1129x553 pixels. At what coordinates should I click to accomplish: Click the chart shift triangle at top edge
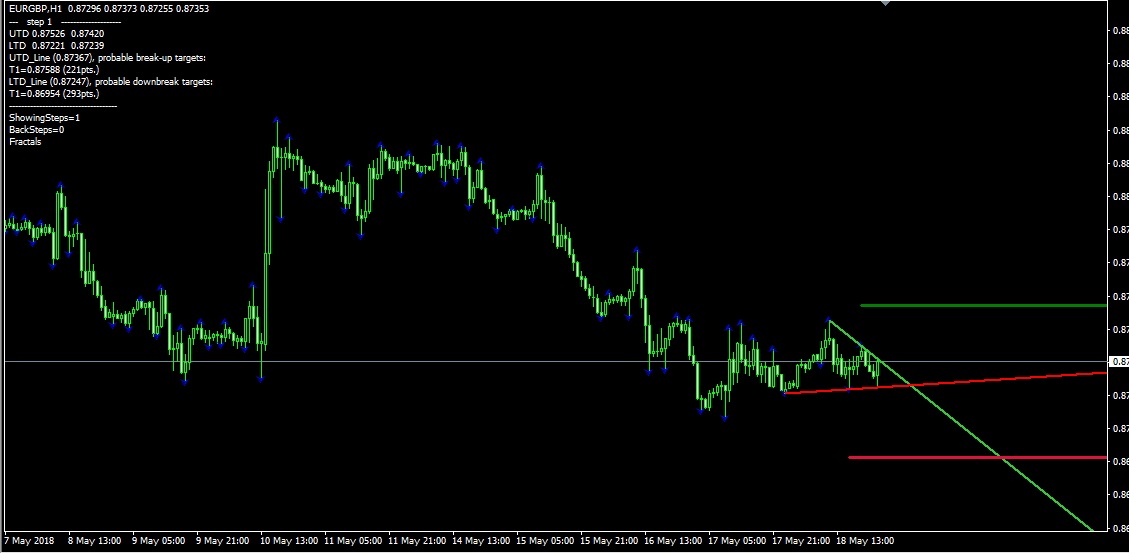click(884, 4)
